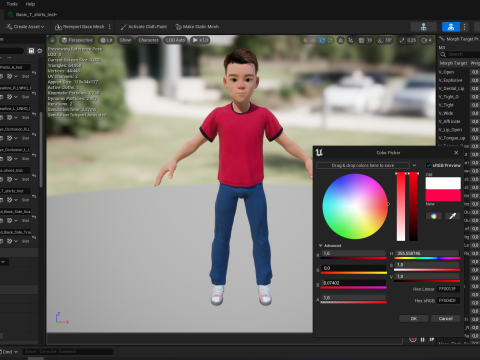
Task: Open left panel settings gear icon
Action: (x=40, y=51)
